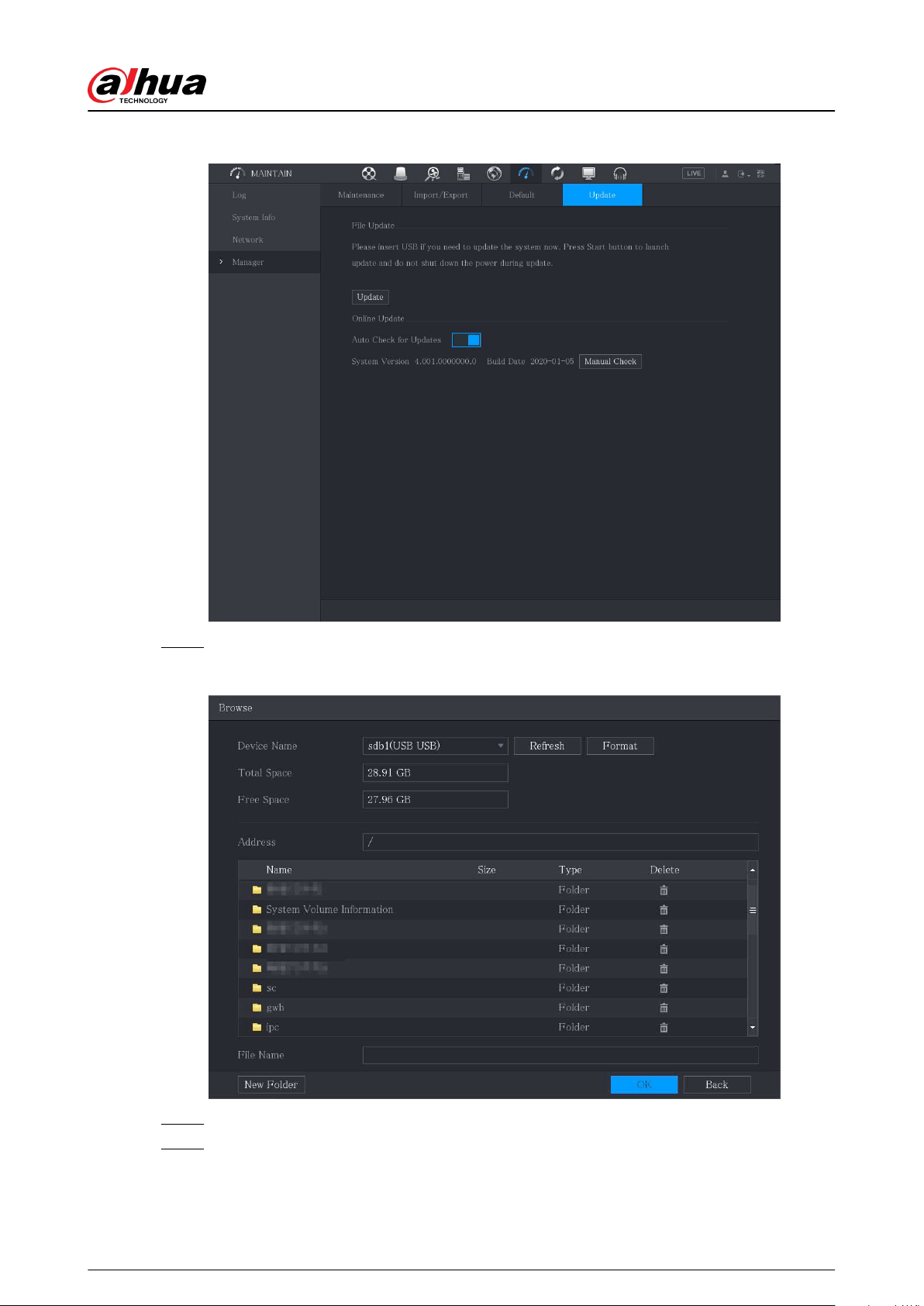Click the Manual Check button
The height and width of the screenshot is (1306, 924).
[610, 361]
